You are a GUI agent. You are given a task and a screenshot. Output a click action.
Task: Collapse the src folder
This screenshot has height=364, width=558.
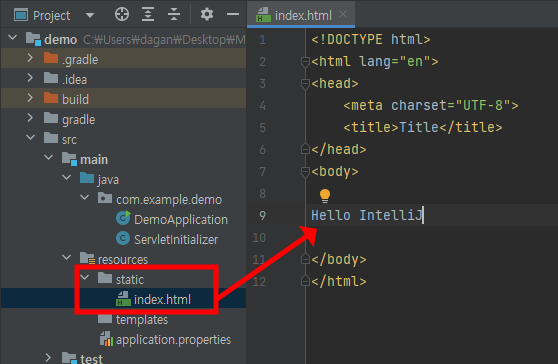tap(31, 137)
